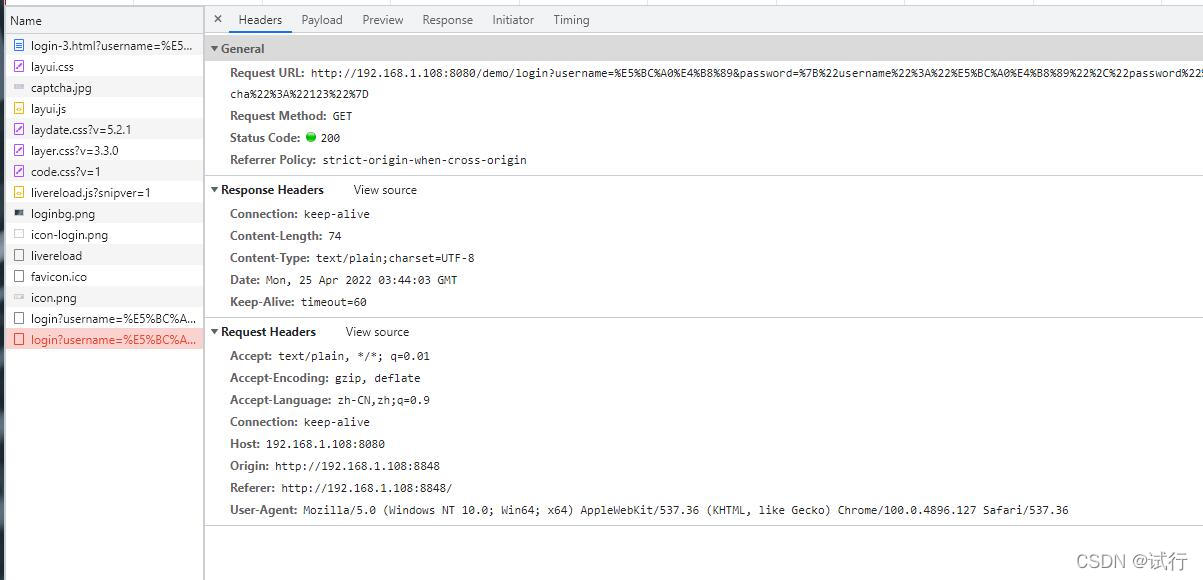Select the icon-login.png request
1203x580 pixels.
tap(102, 234)
